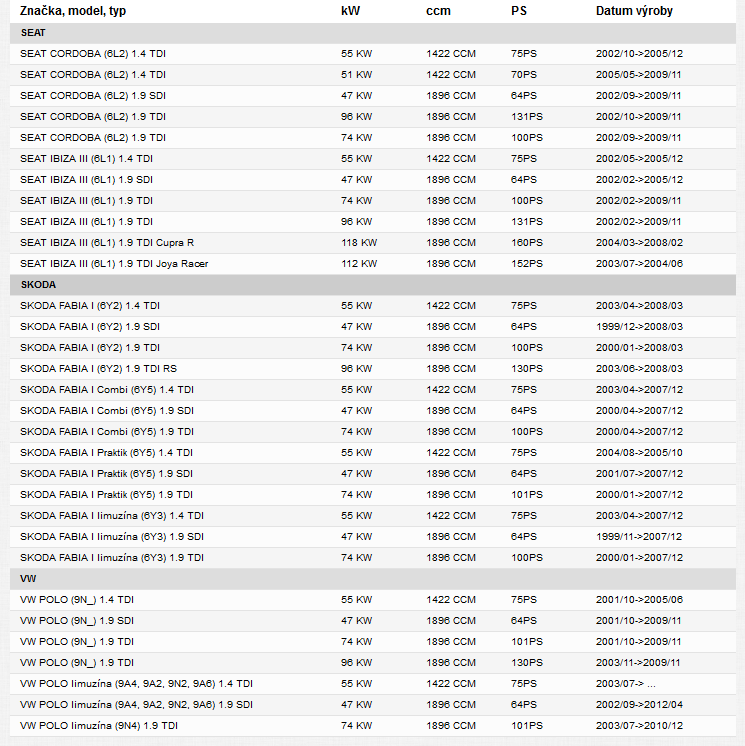
Task: Click the '160PS' horsepower value
Action: point(527,243)
